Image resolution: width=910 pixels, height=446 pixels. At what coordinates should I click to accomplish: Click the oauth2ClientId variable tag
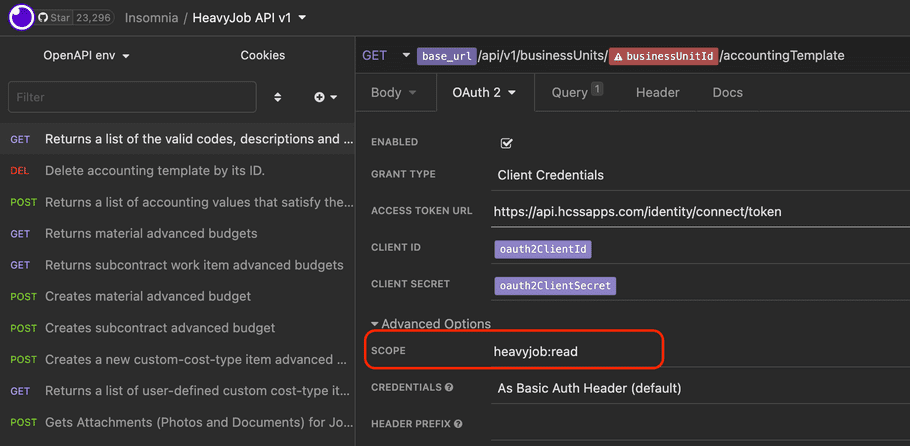[x=543, y=250]
